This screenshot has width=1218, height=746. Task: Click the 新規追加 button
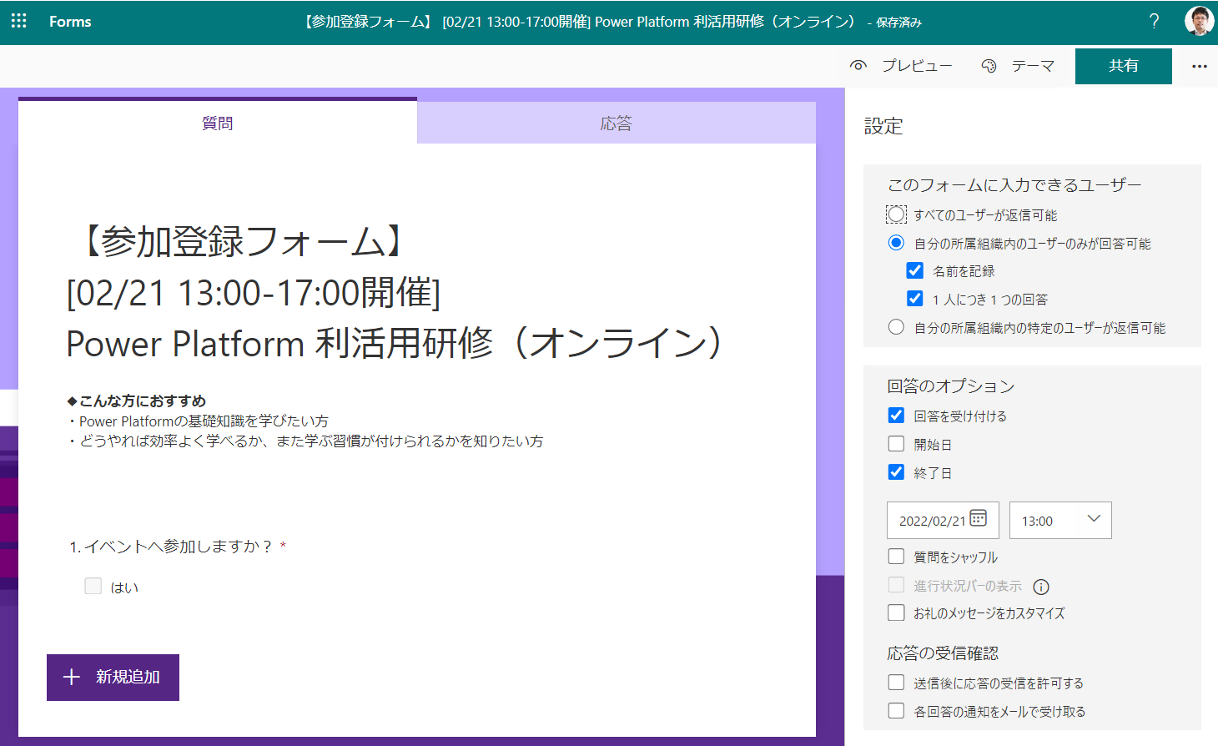[x=113, y=677]
